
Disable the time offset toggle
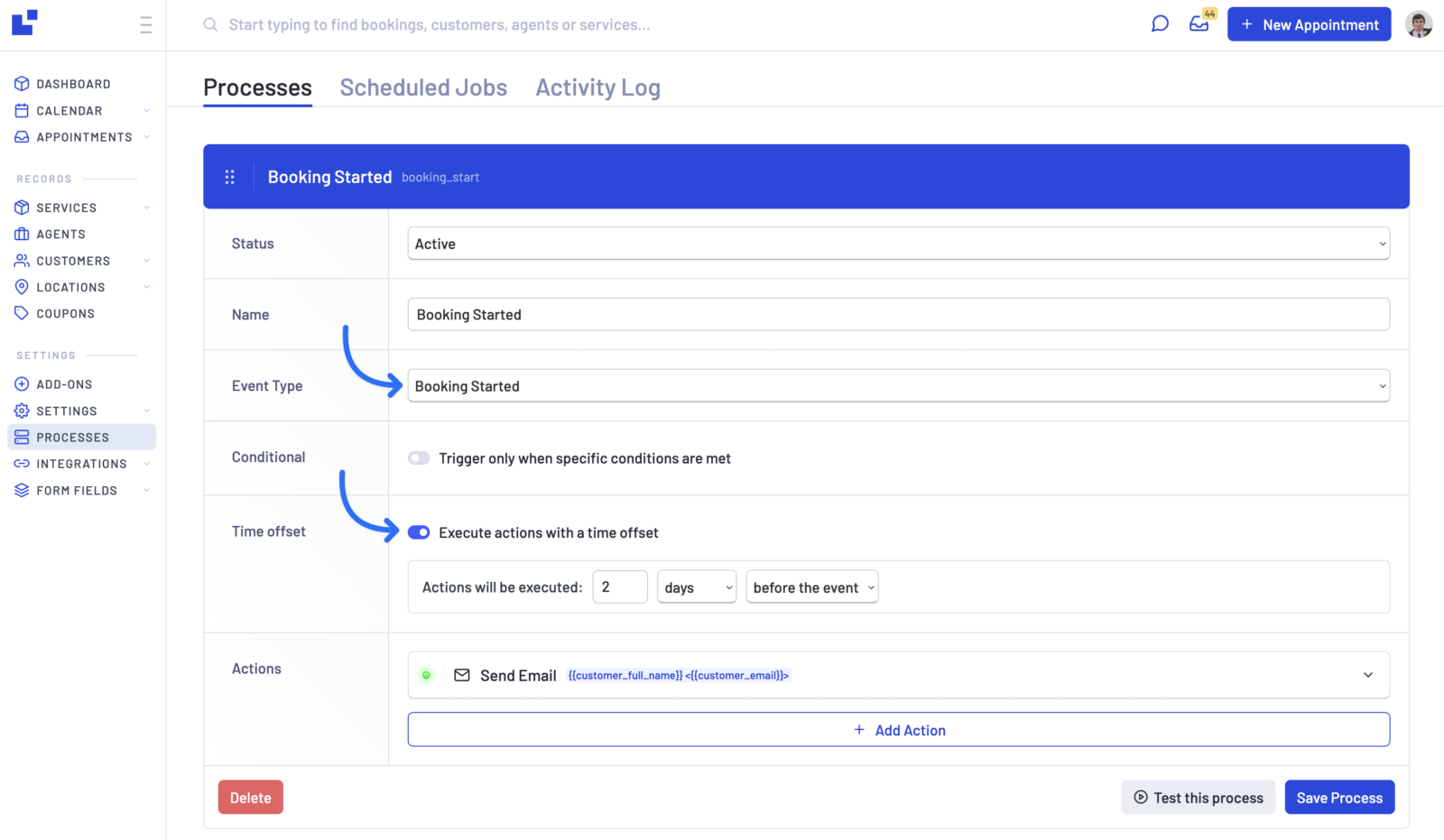click(x=418, y=532)
